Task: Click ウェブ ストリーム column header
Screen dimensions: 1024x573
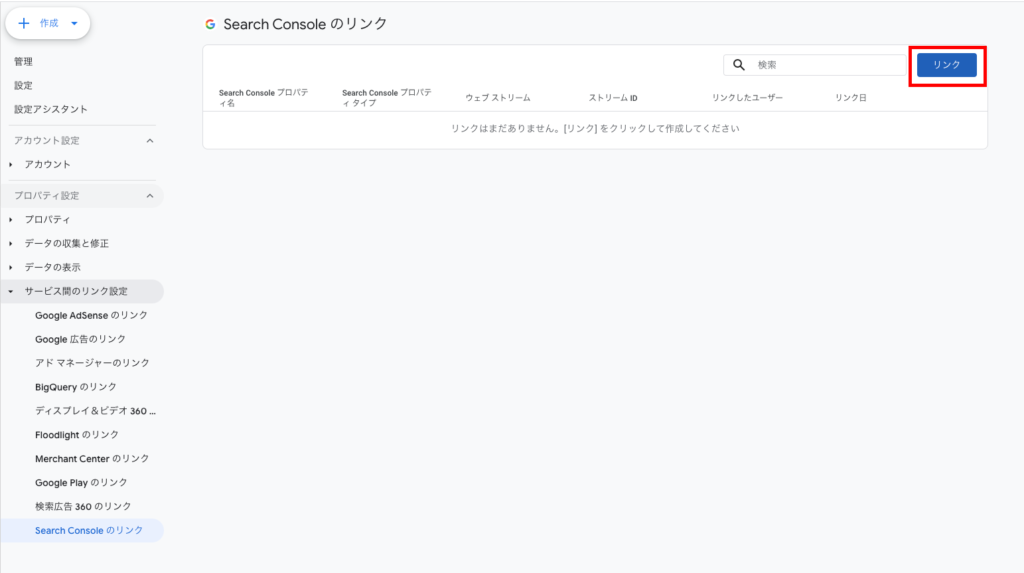Action: (498, 98)
